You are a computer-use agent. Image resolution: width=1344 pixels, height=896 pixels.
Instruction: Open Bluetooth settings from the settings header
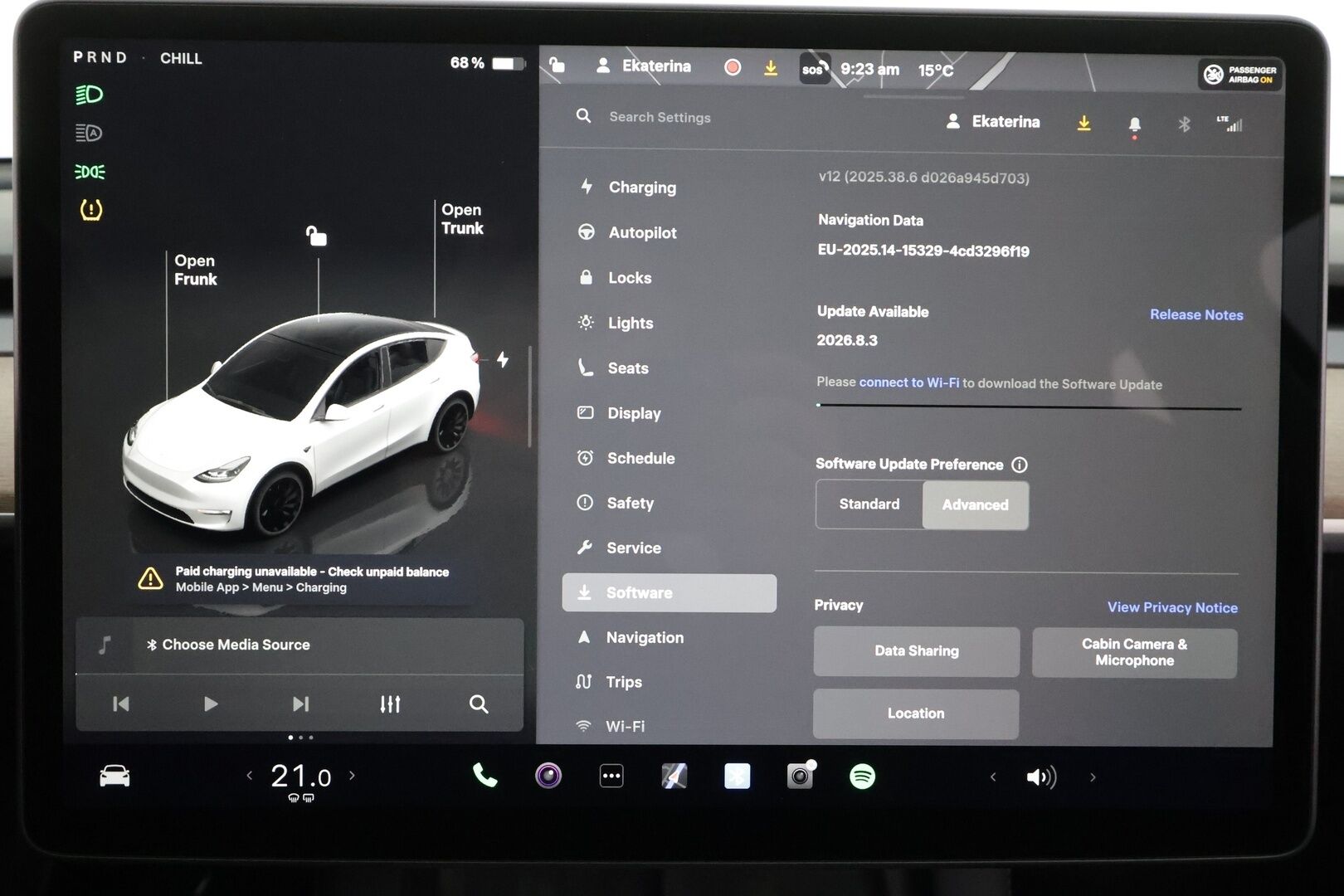1183,122
